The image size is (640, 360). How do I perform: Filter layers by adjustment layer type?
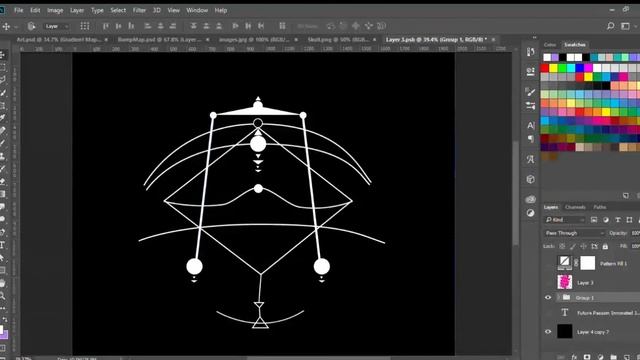tap(606, 220)
